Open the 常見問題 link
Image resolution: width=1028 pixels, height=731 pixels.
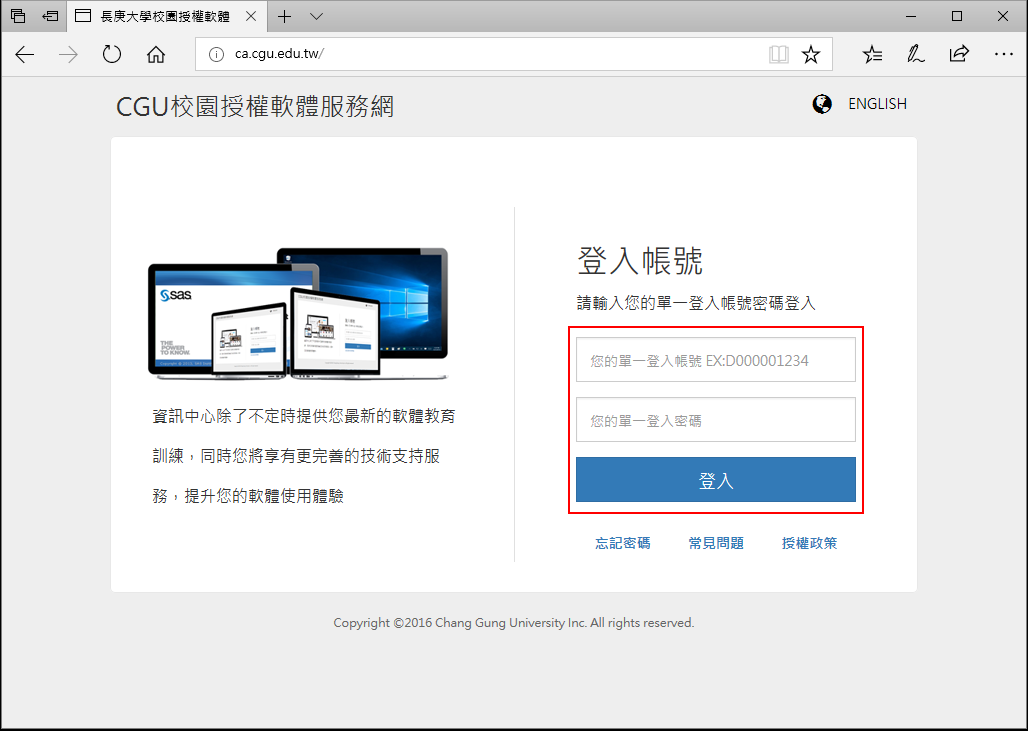(716, 543)
